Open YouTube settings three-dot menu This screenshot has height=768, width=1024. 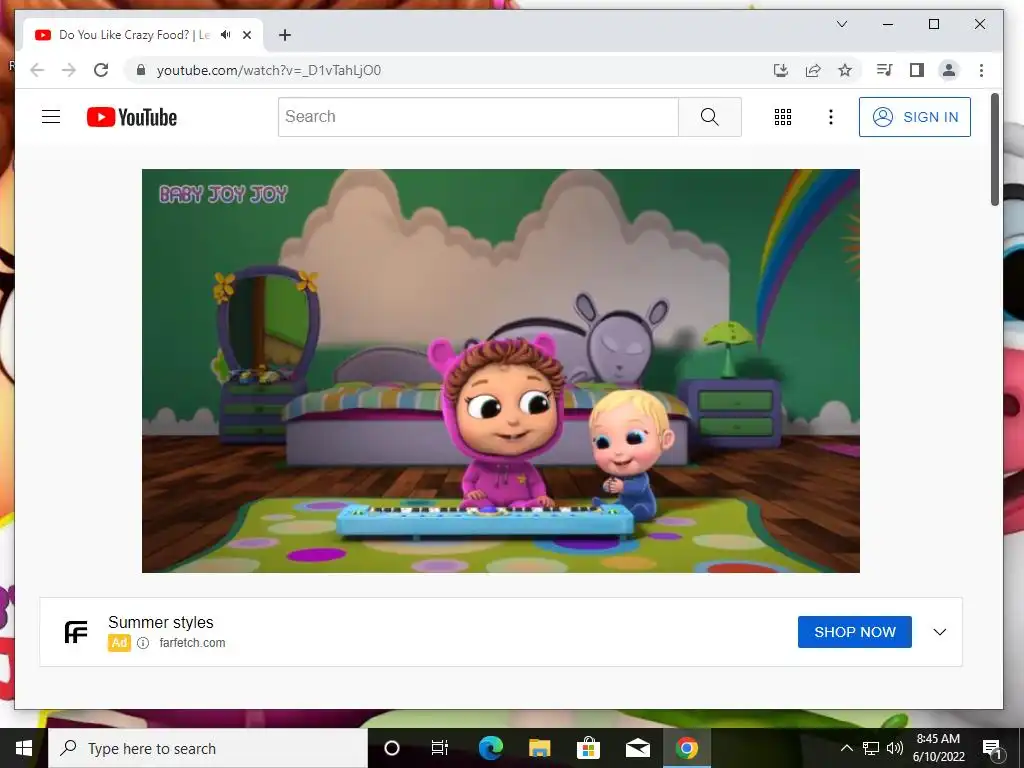tap(831, 117)
